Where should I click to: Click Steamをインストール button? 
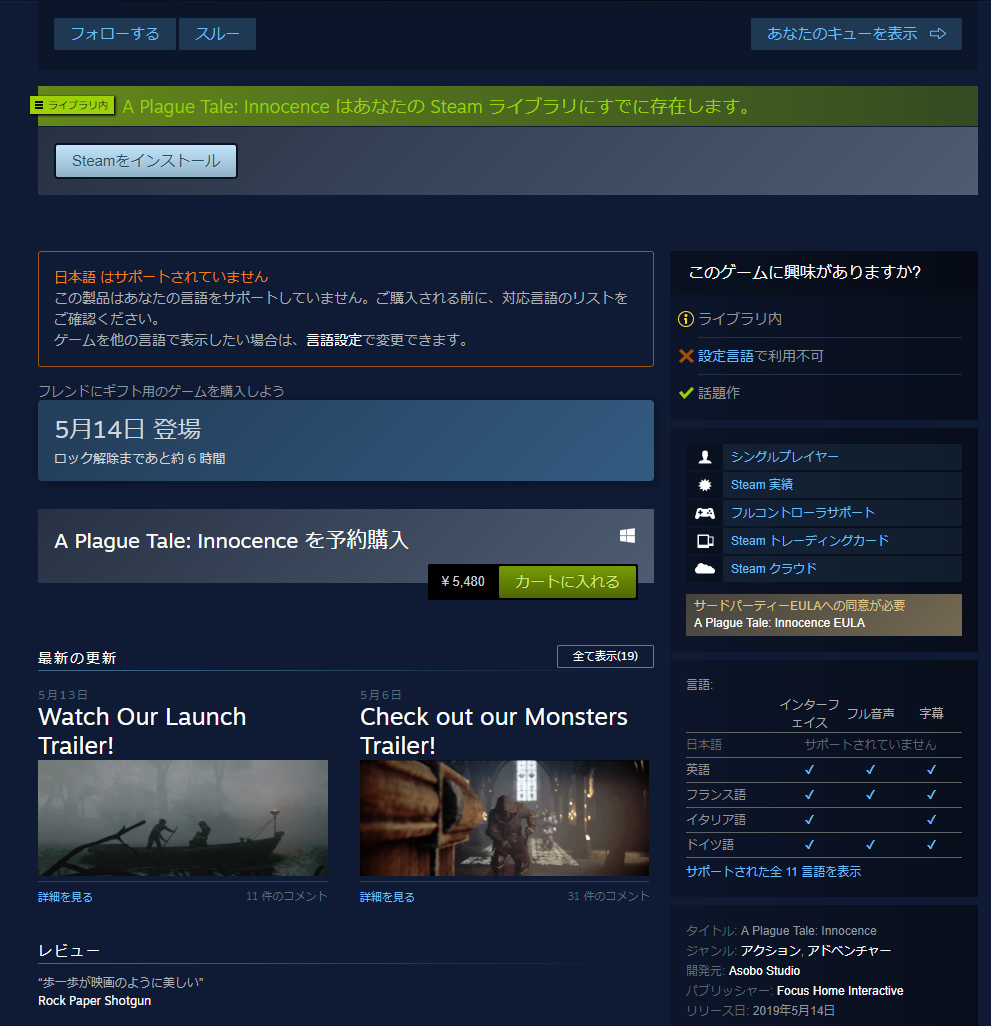(x=146, y=161)
